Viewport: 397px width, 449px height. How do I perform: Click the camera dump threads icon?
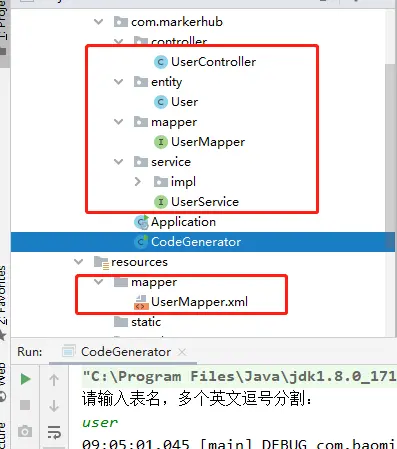(25, 431)
